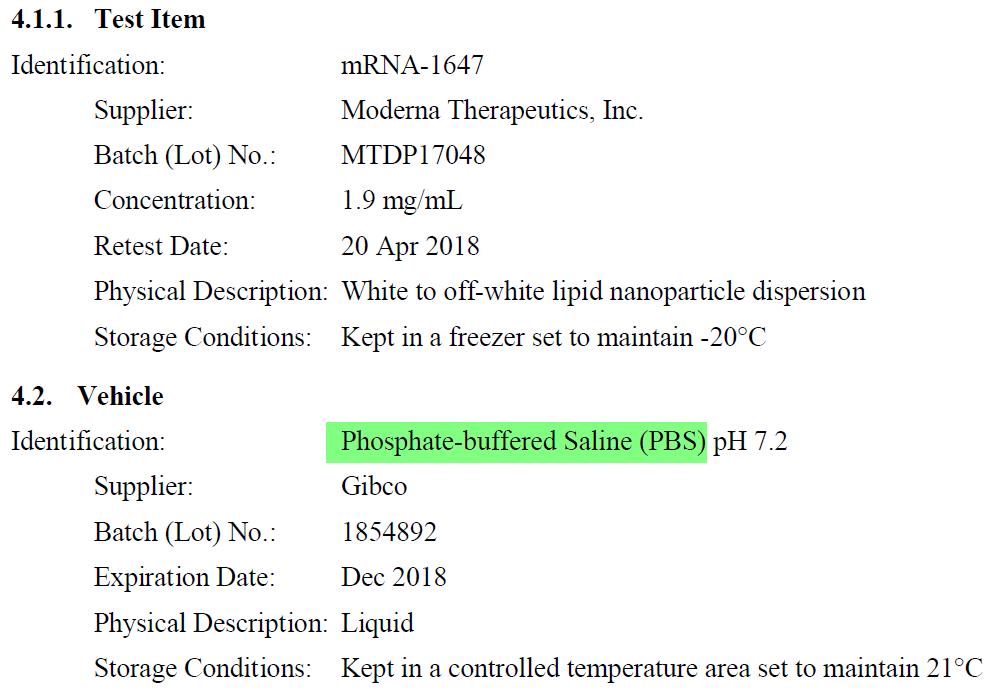Image resolution: width=990 pixels, height=694 pixels.
Task: Click the 4.1.1. Test Item heading
Action: tap(108, 19)
